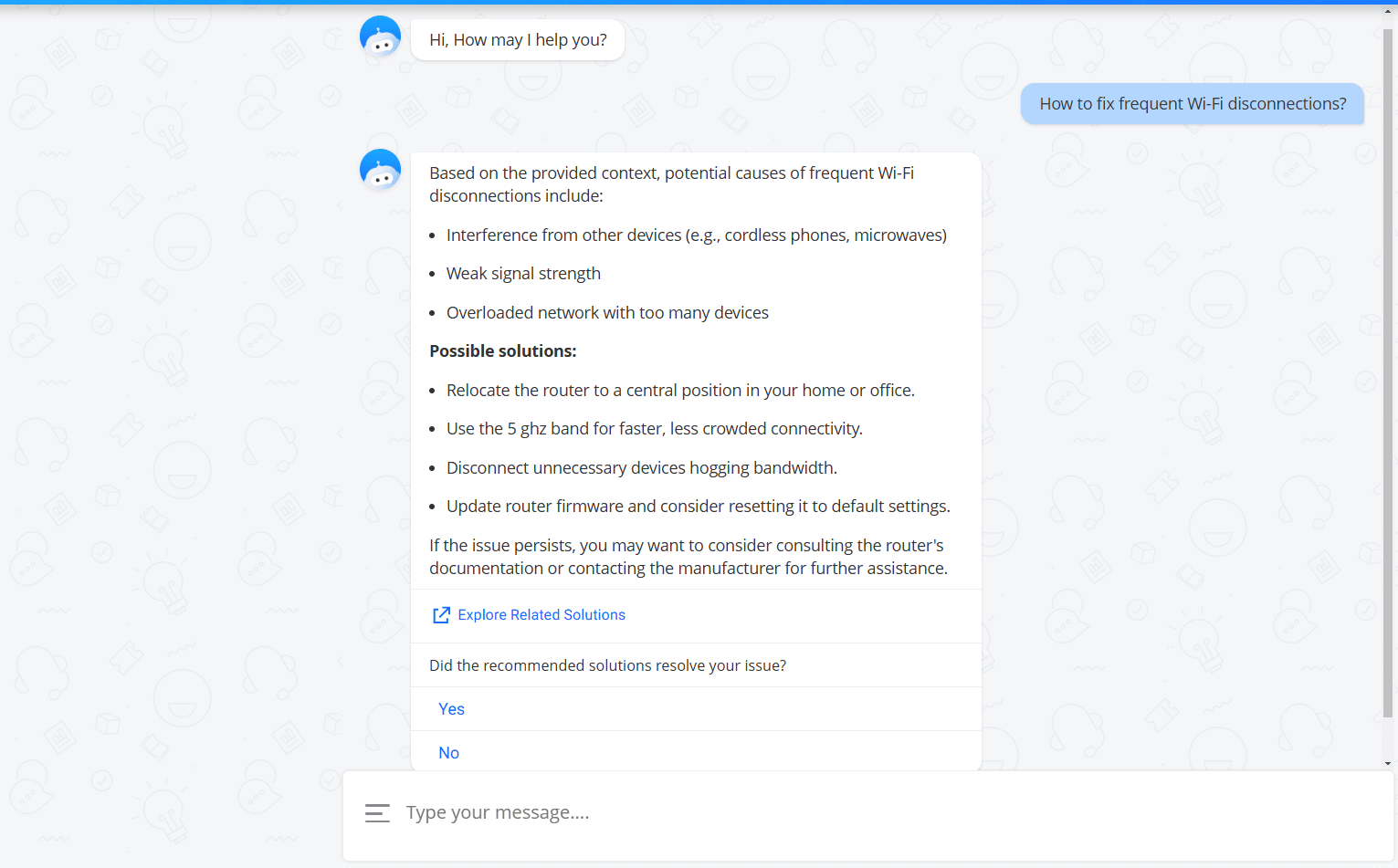Click the 'Hi, How may I help you?' bubble
The height and width of the screenshot is (868, 1398).
(518, 40)
